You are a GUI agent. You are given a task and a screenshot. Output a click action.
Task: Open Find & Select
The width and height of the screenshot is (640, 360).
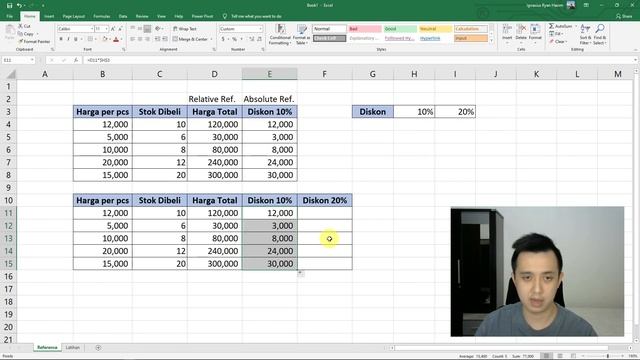coord(600,34)
